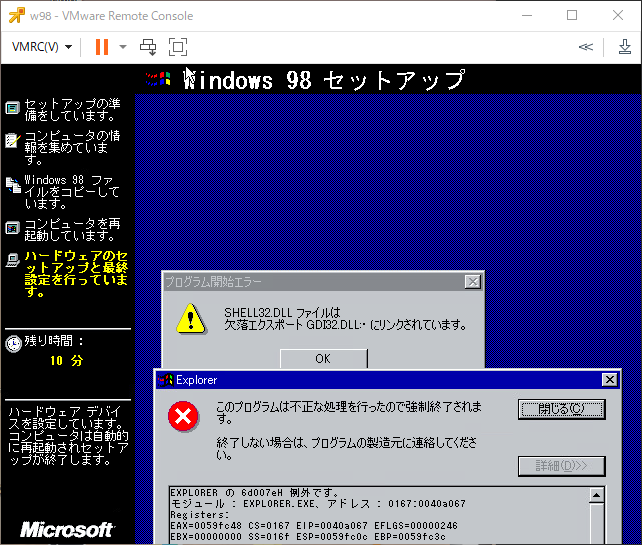
Task: Expand the power options dropdown arrow
Action: [122, 47]
